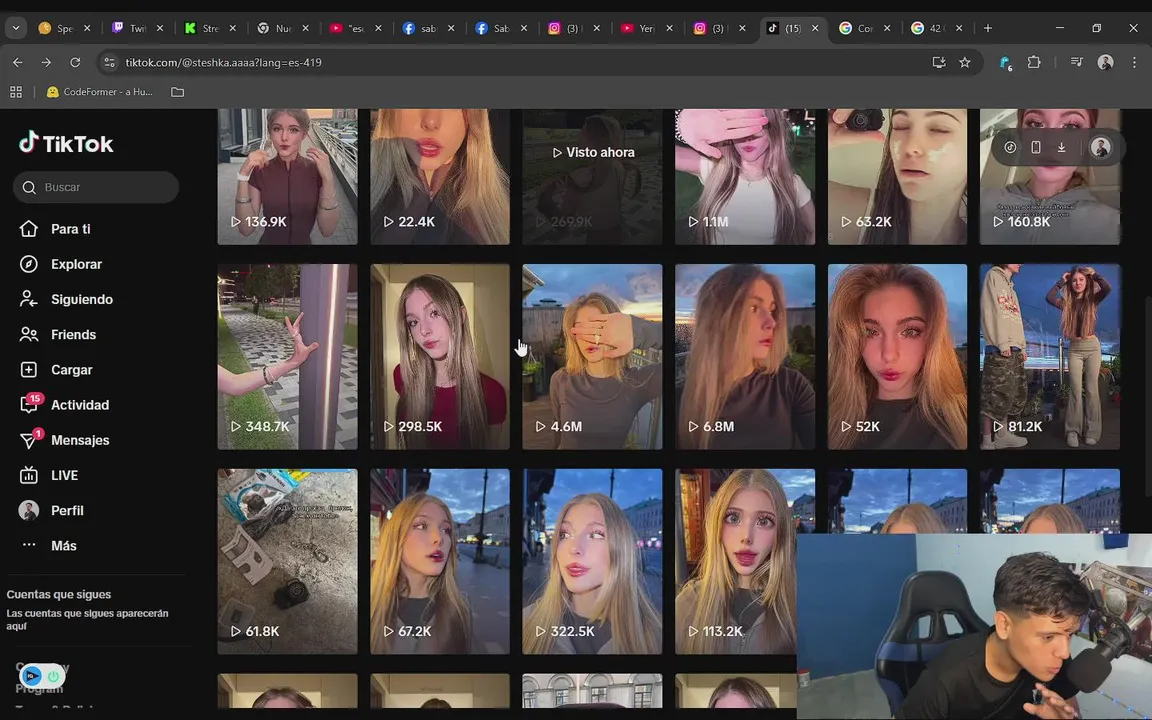Open the video with 322.5K views

click(x=592, y=561)
